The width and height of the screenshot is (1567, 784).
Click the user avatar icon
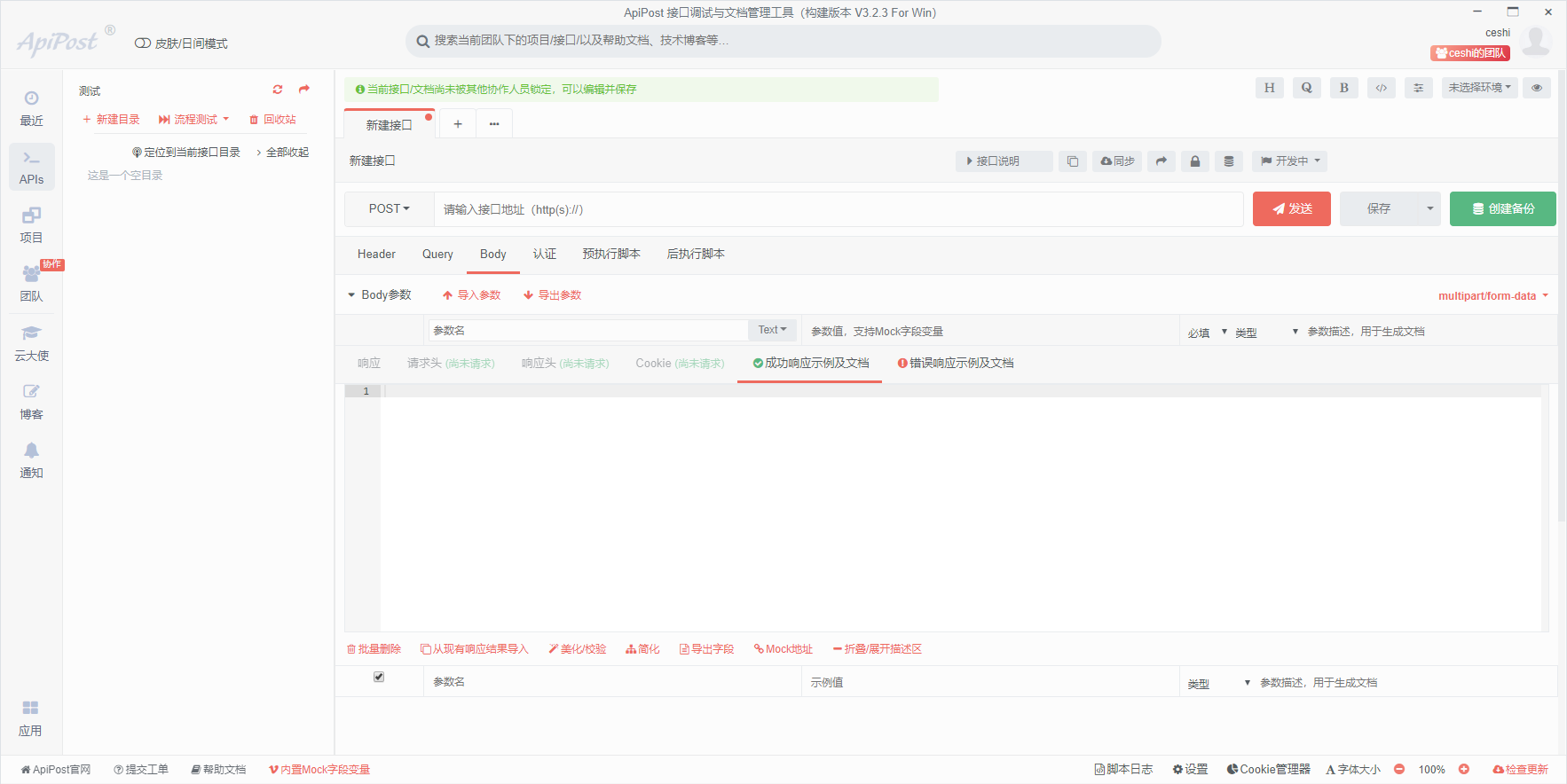pyautogui.click(x=1536, y=41)
